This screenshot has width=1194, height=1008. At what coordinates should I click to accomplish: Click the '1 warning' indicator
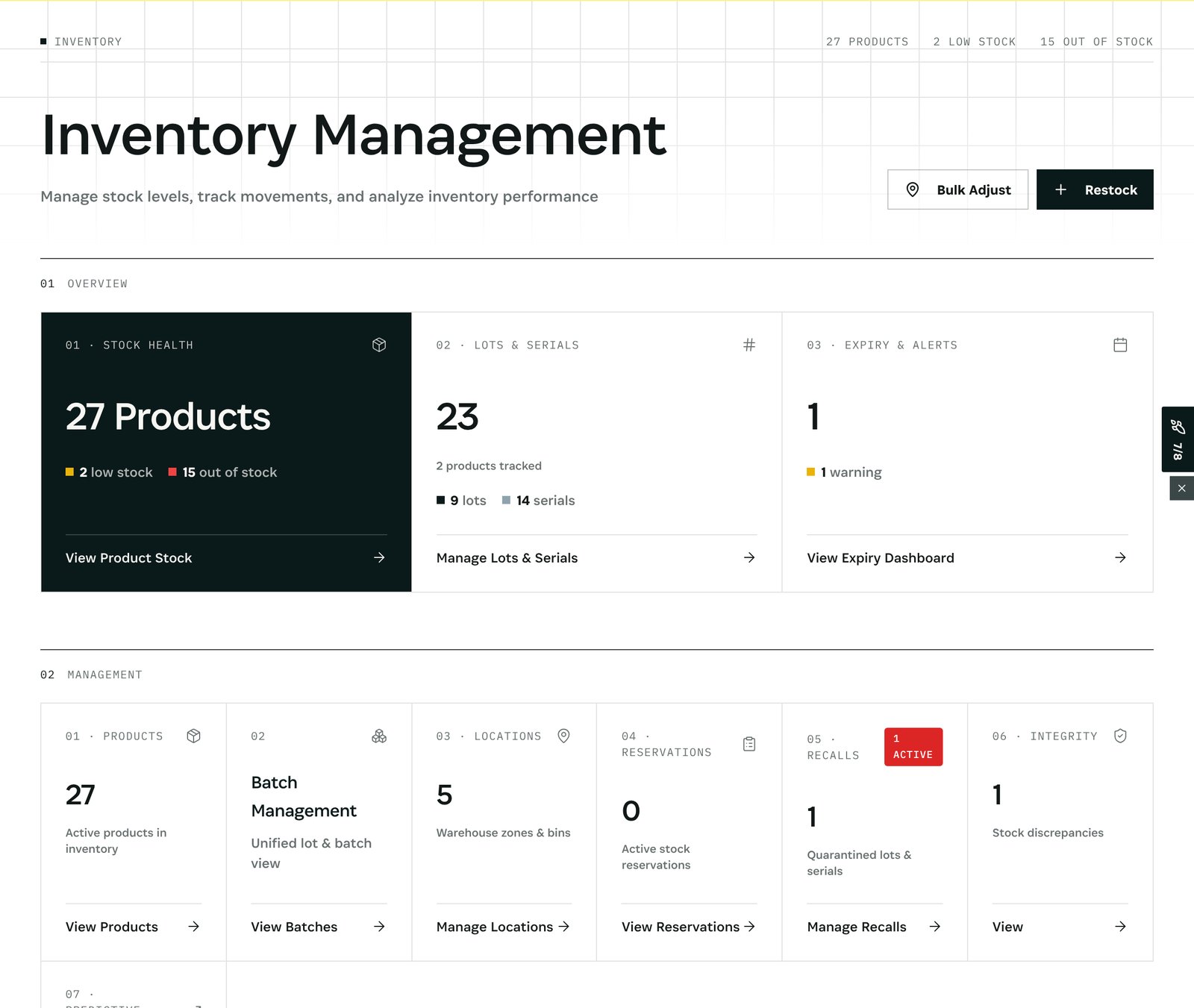(x=844, y=472)
